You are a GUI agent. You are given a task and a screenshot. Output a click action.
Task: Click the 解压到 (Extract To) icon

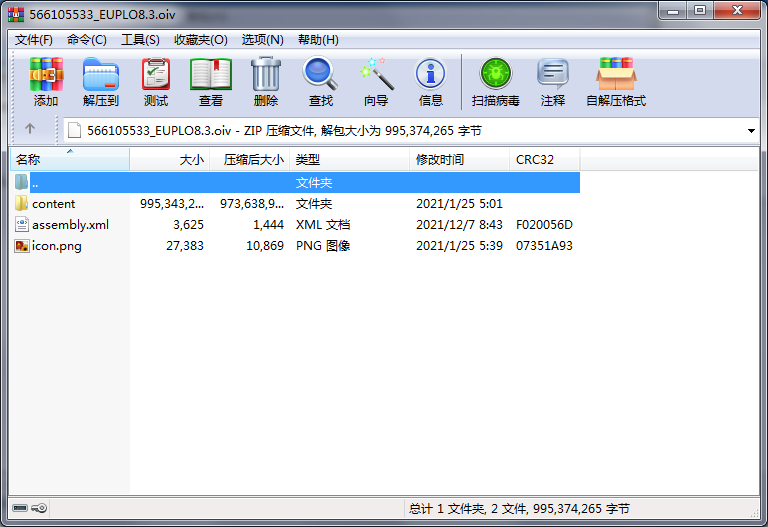100,81
